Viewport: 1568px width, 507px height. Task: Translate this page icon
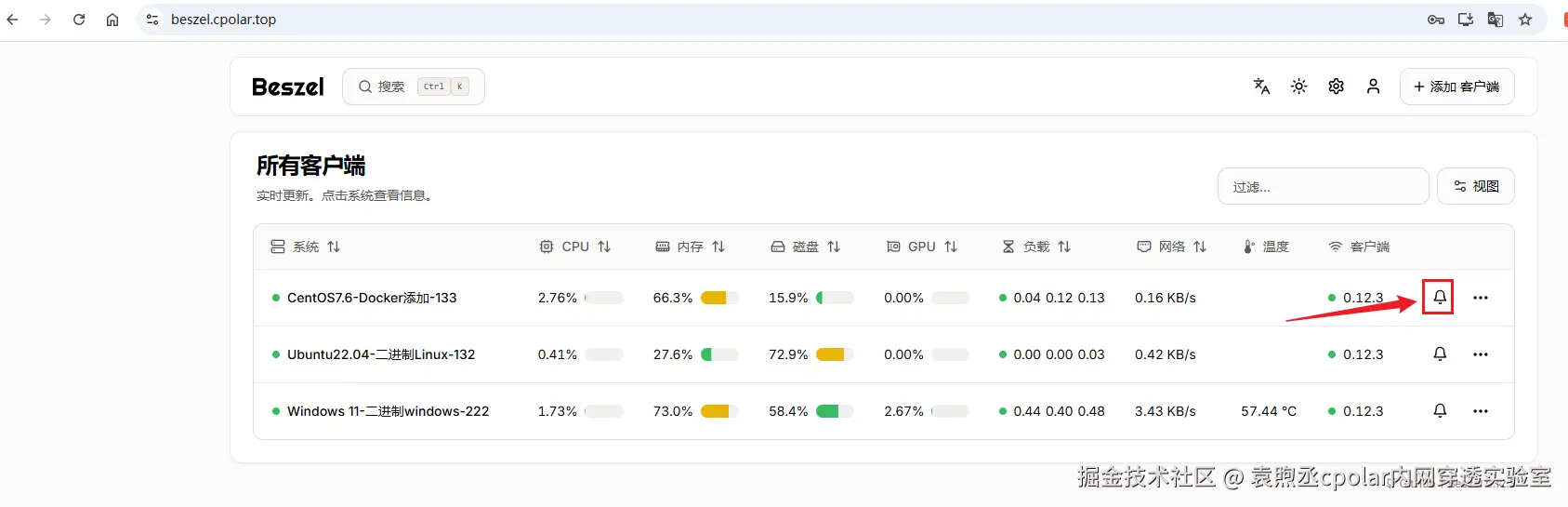coord(1496,20)
